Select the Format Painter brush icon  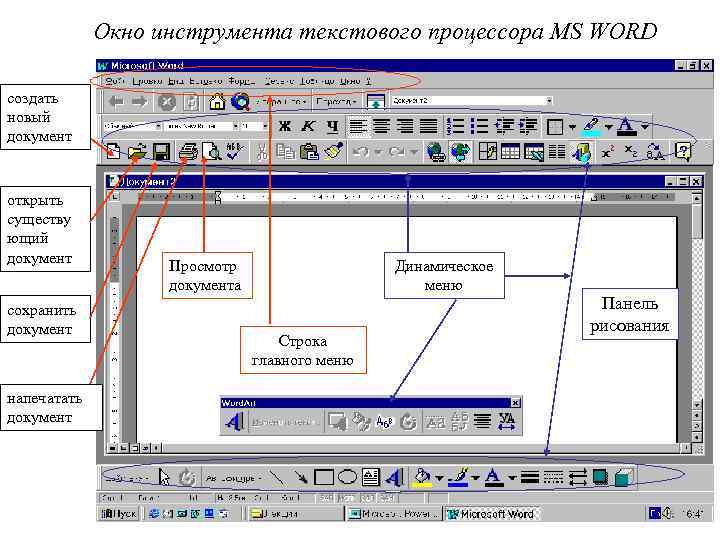(334, 151)
